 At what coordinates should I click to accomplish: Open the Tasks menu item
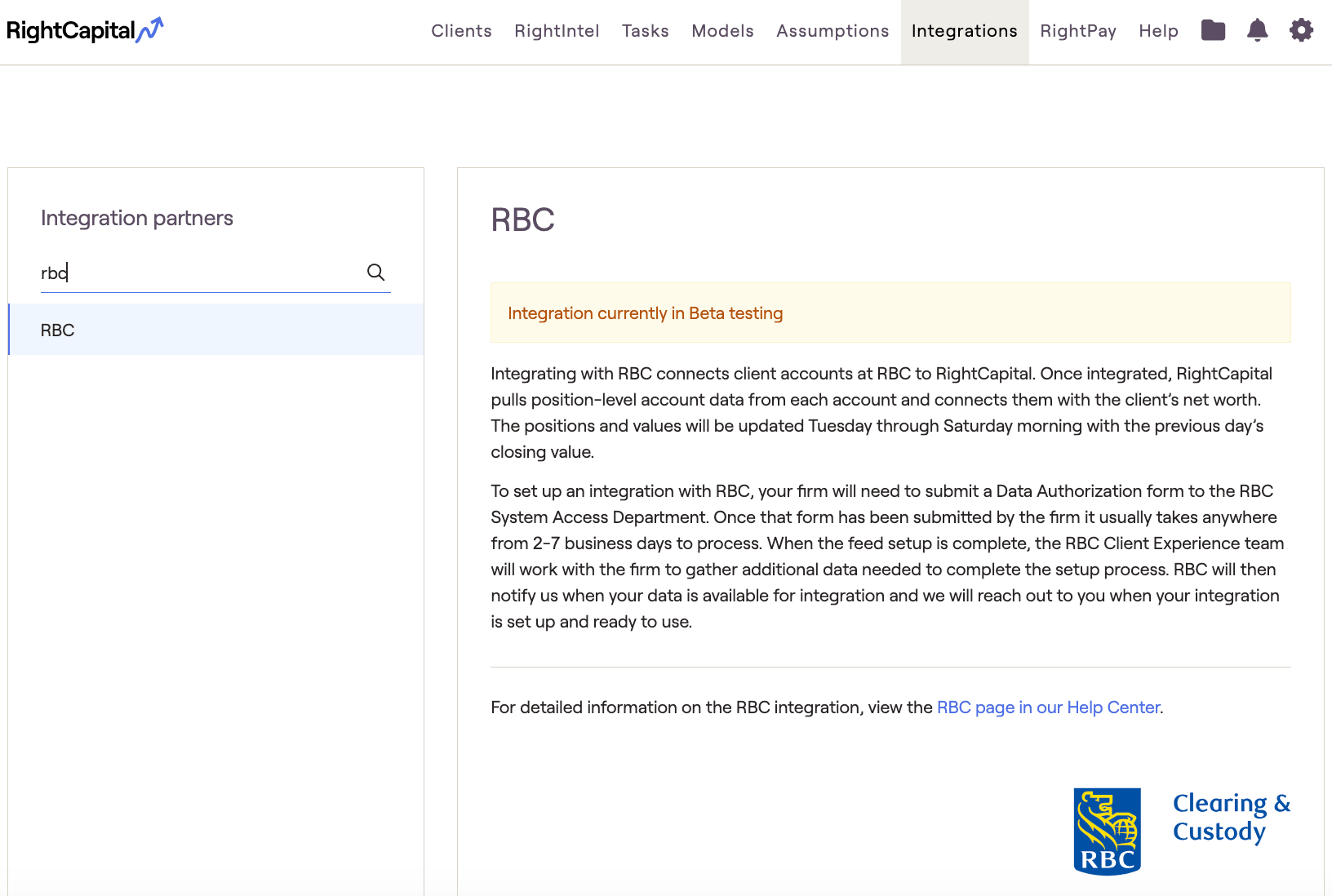(x=645, y=31)
